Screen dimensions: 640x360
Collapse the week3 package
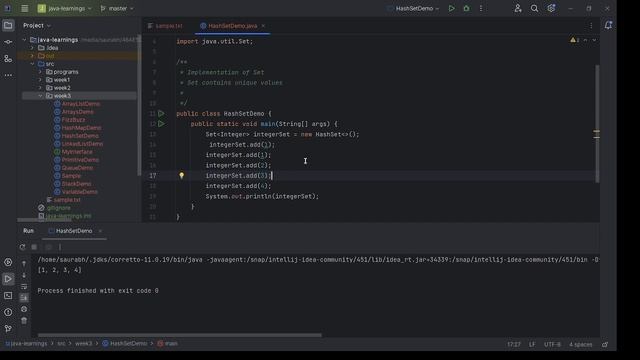[40, 96]
